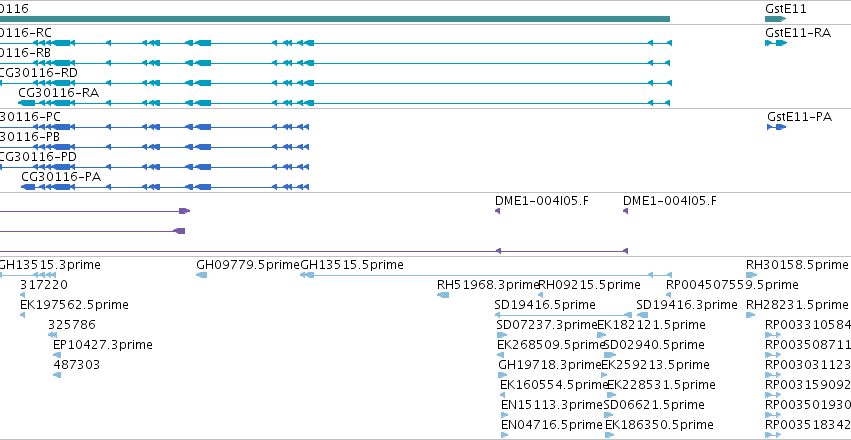Click the GH19718.3prime label
This screenshot has height=440, width=851.
[x=550, y=365]
